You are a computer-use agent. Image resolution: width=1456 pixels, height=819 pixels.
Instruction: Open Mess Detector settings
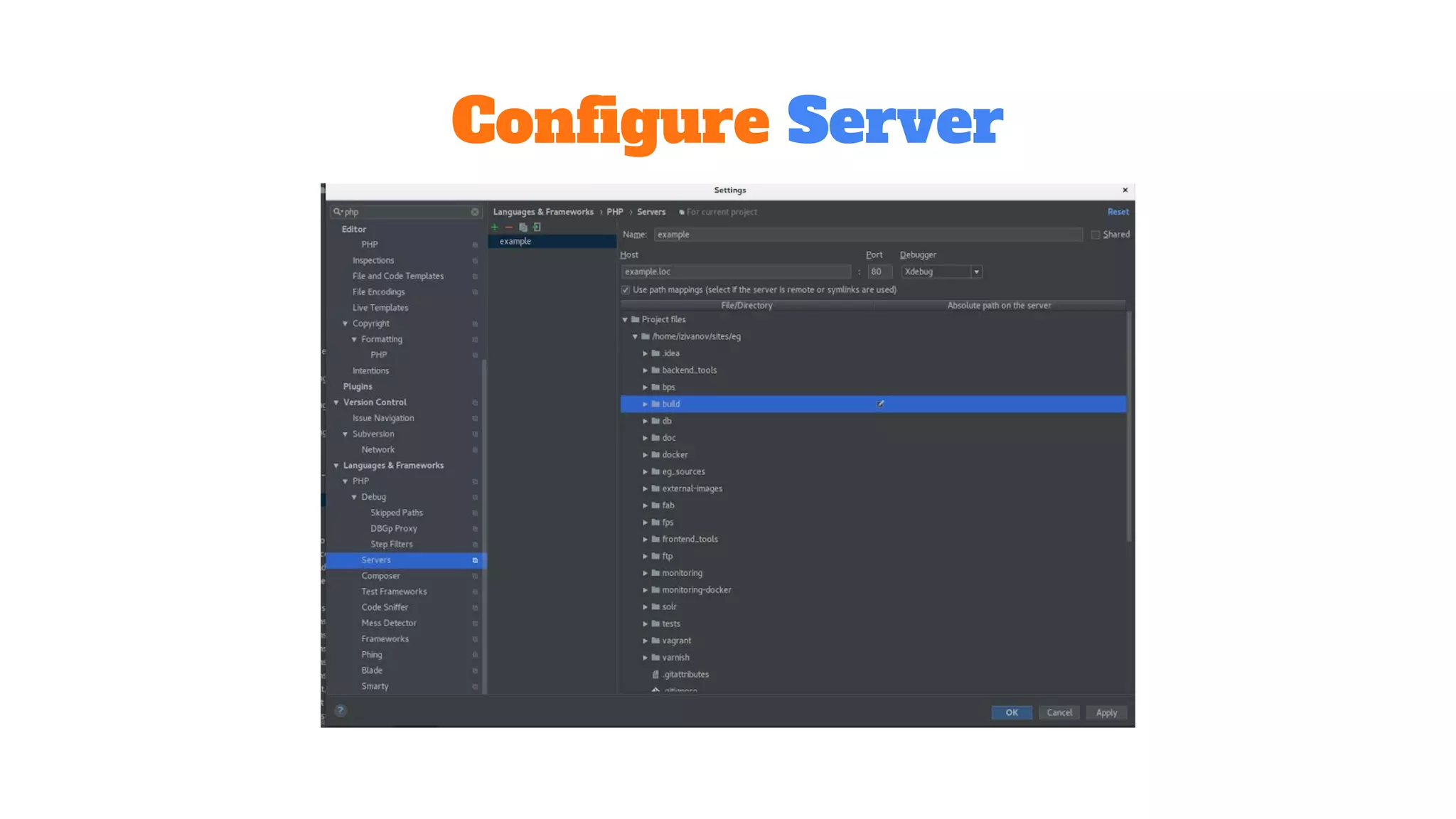pos(389,623)
